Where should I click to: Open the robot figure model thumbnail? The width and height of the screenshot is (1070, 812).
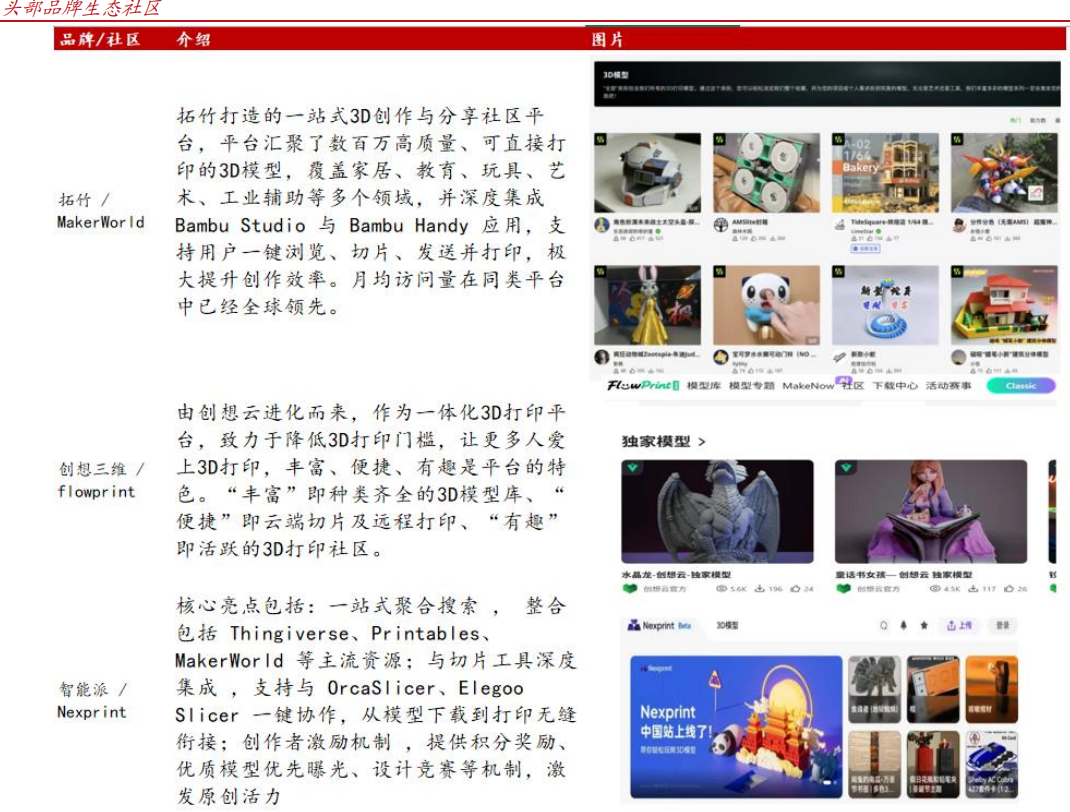point(1004,173)
